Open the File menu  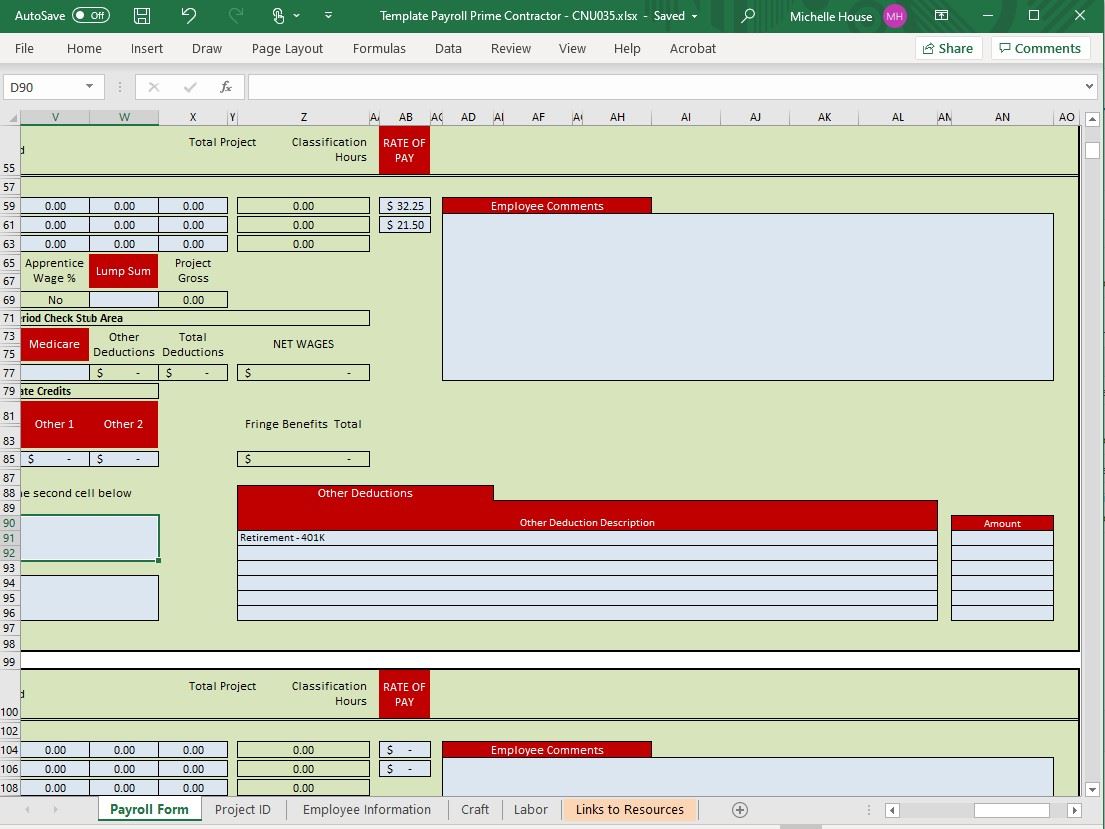pos(24,49)
